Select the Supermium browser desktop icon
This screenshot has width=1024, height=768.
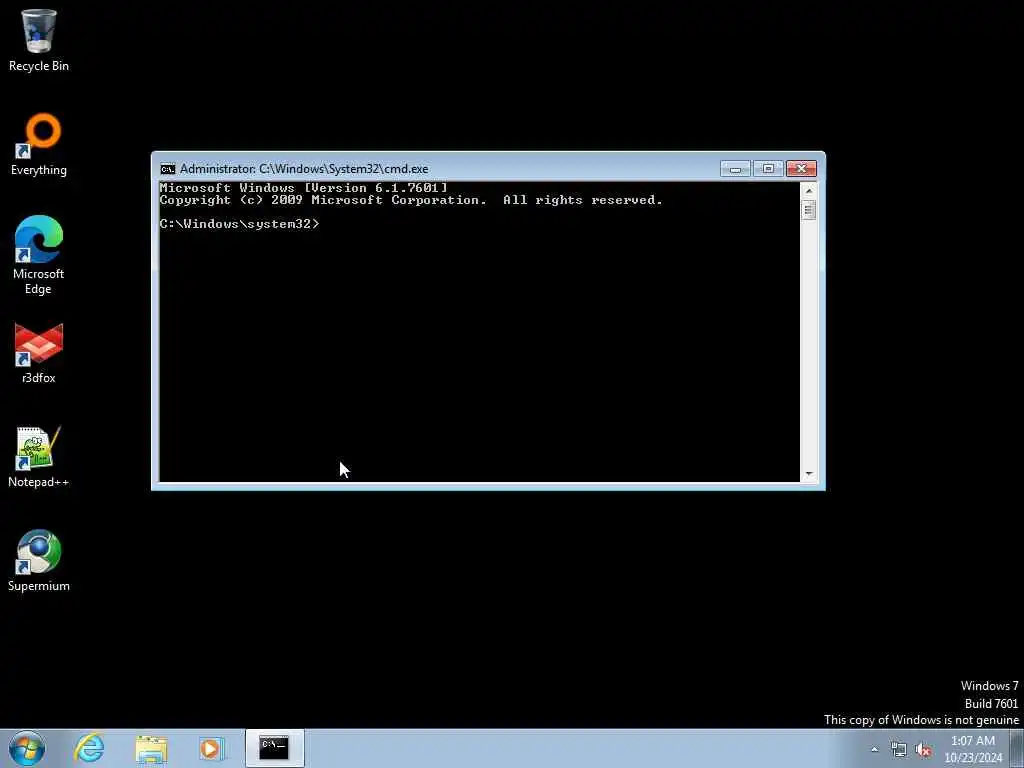39,561
